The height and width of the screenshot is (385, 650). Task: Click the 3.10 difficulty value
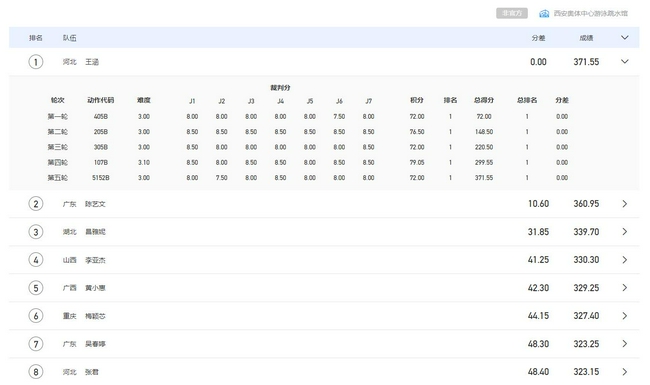pyautogui.click(x=144, y=162)
